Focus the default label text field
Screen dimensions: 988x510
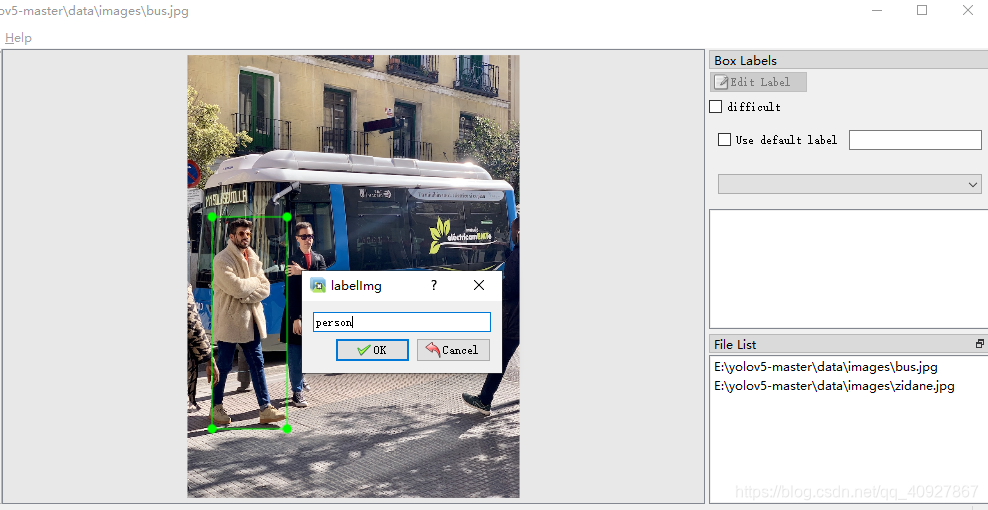[x=915, y=140]
